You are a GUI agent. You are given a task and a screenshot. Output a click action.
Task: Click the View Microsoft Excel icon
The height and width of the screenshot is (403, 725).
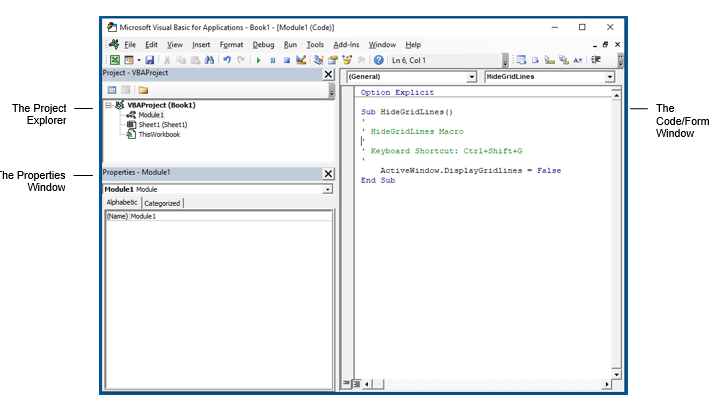tap(114, 60)
